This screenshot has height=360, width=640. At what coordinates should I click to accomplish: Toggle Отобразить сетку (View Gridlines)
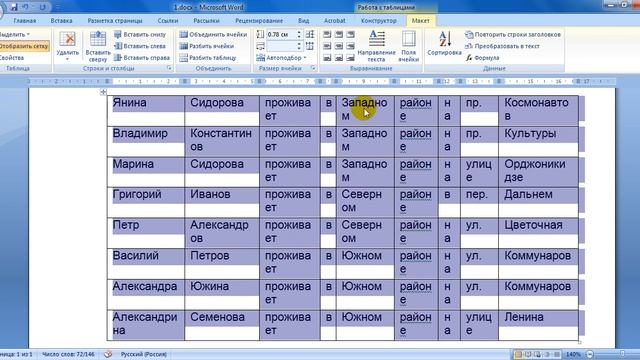(24, 46)
